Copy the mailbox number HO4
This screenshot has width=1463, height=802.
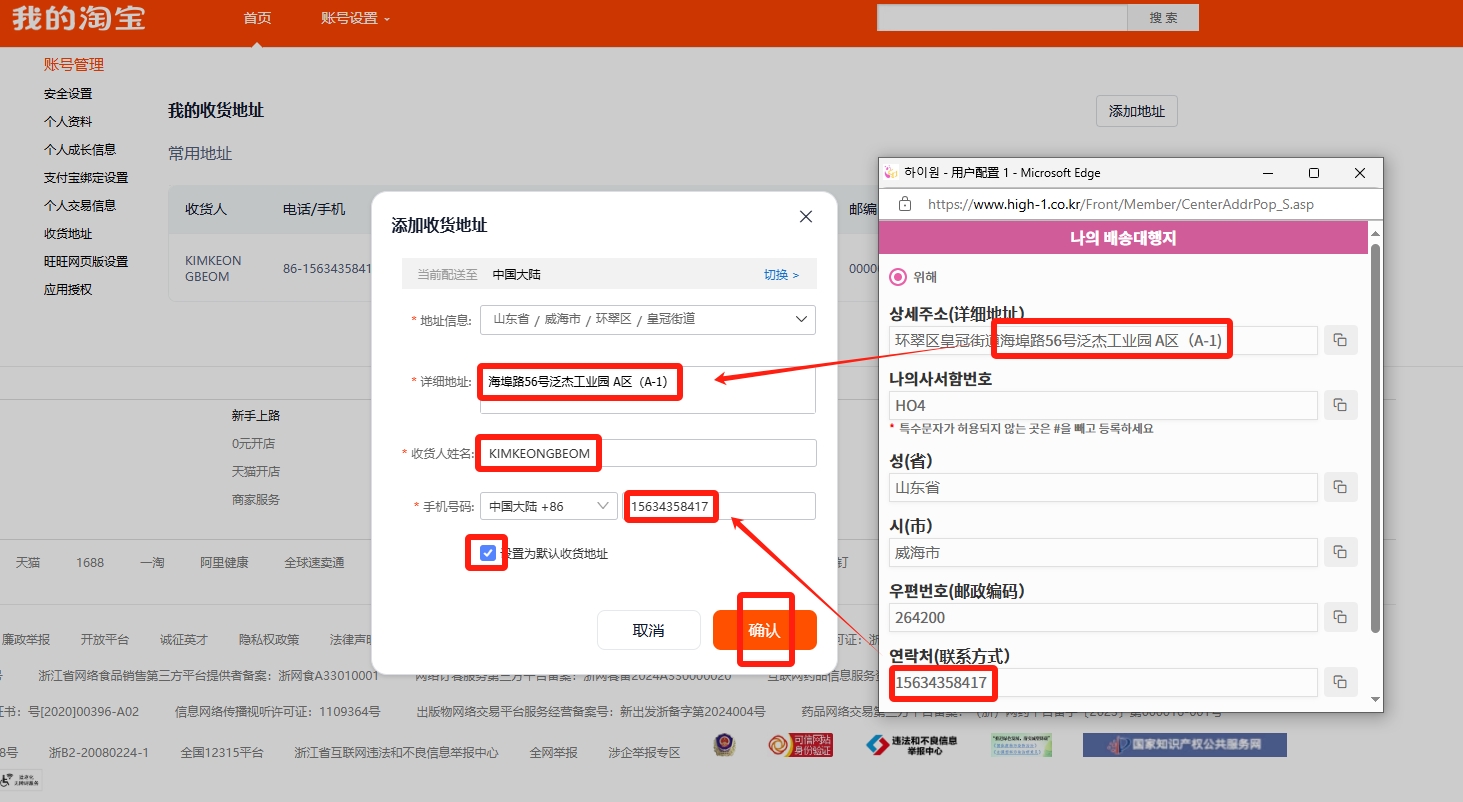click(1340, 406)
